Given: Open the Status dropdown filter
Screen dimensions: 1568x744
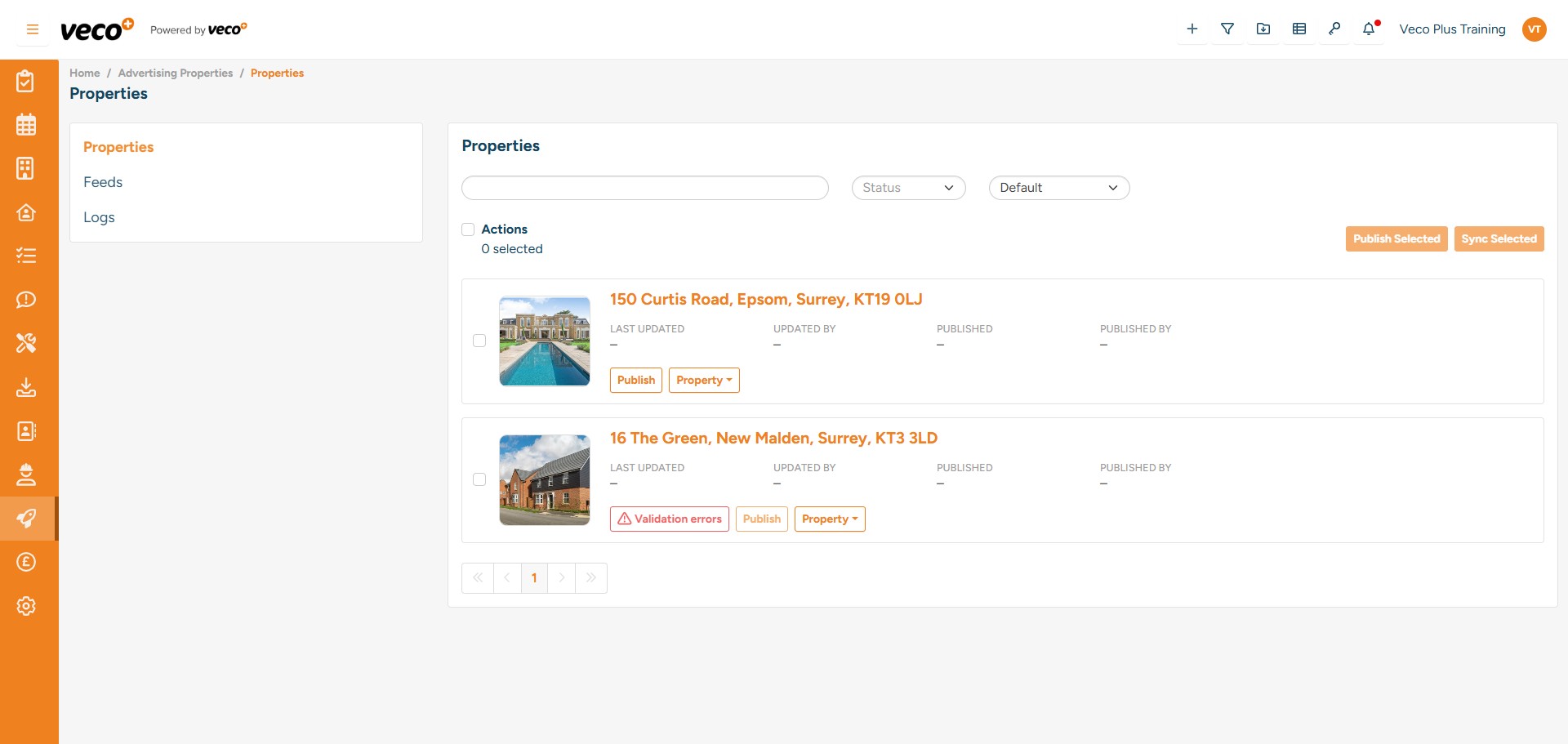Looking at the screenshot, I should [x=908, y=188].
